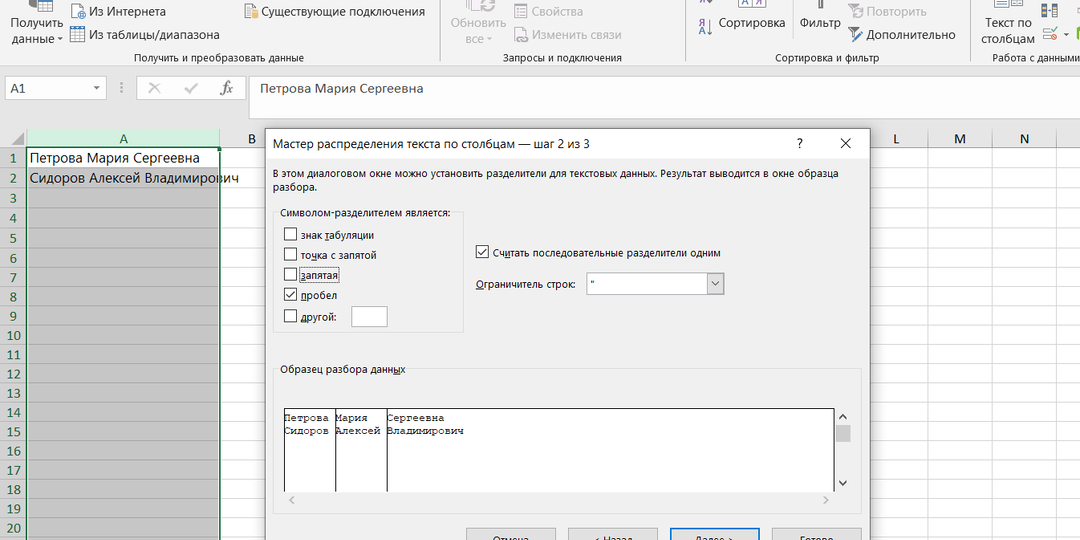This screenshot has height=540, width=1080.
Task: Click the Готово button
Action: pos(817,534)
